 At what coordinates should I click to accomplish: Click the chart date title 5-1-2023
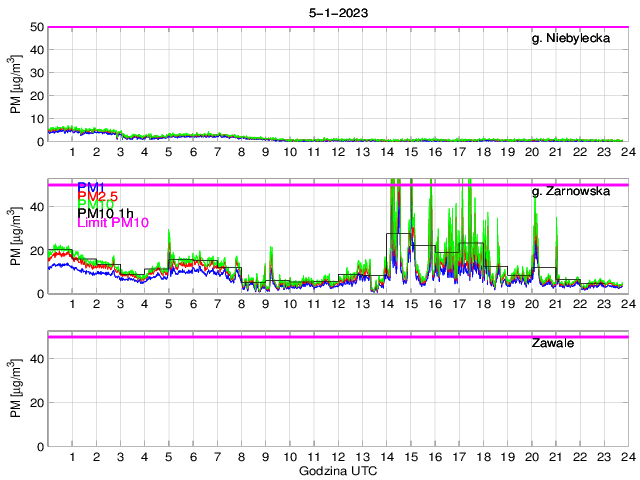(337, 13)
